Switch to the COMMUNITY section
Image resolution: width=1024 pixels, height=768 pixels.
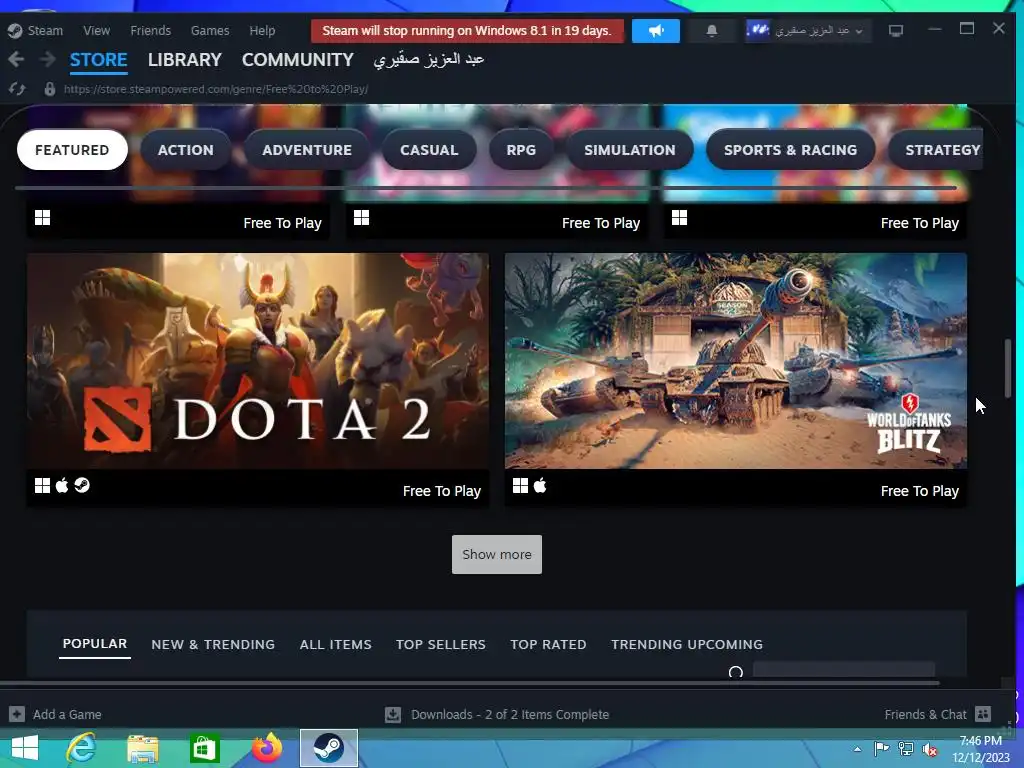tap(298, 60)
